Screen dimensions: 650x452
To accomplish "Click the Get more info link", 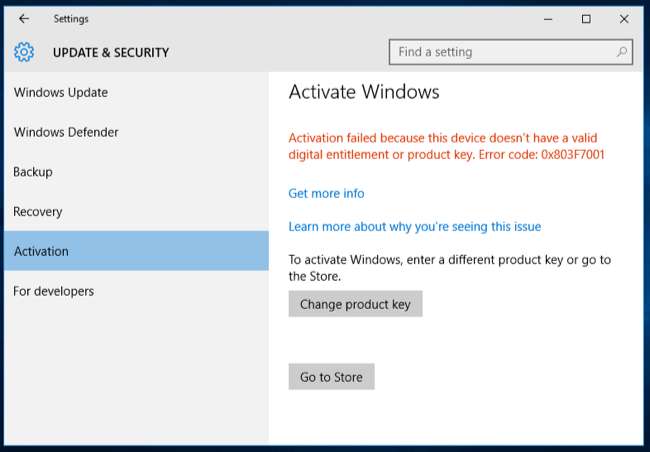I will point(326,193).
